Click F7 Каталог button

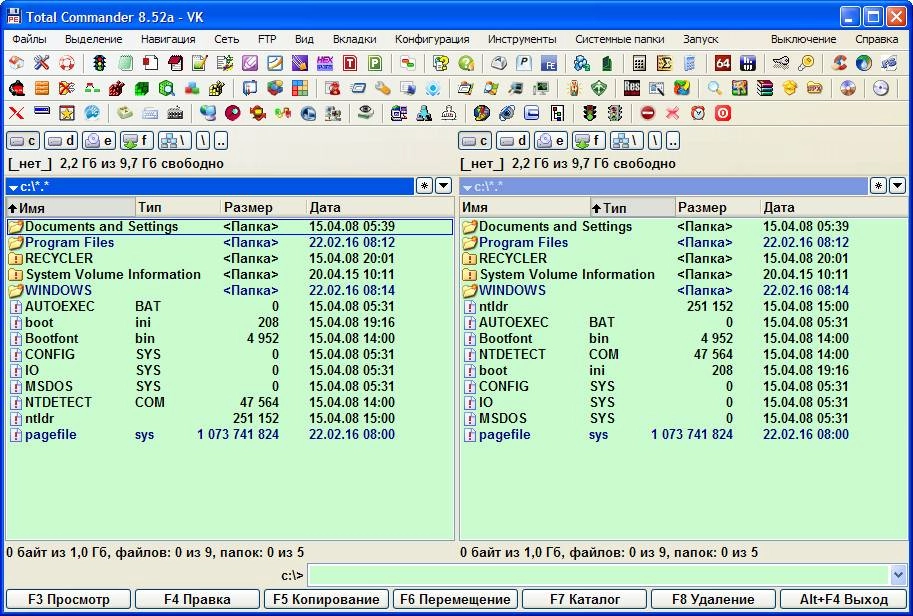pos(585,599)
